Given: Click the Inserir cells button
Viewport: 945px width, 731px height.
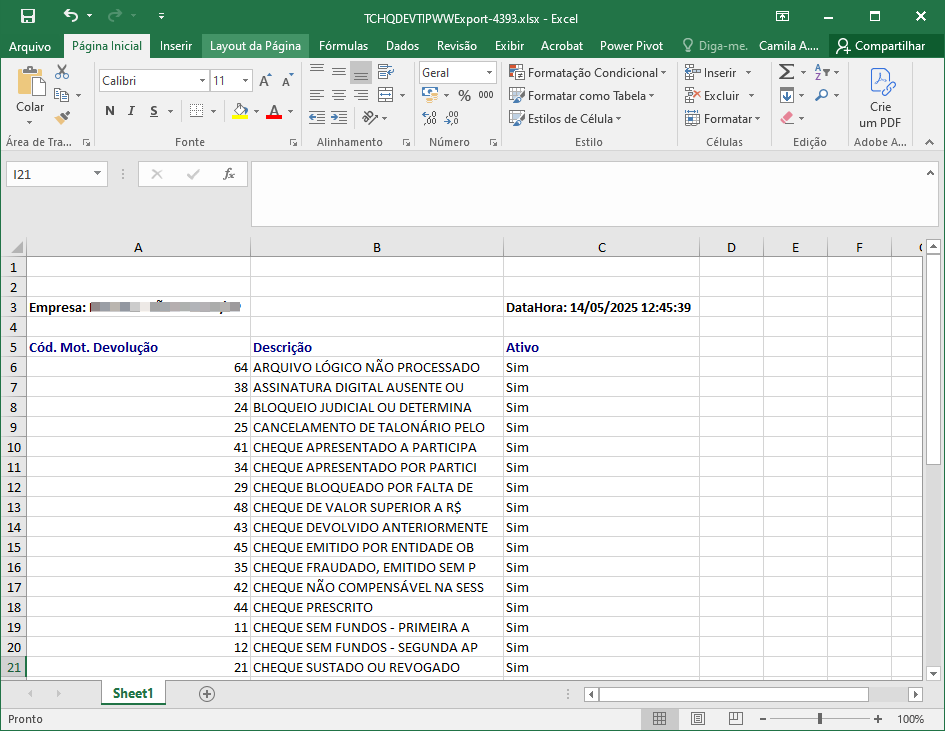Looking at the screenshot, I should 718,73.
